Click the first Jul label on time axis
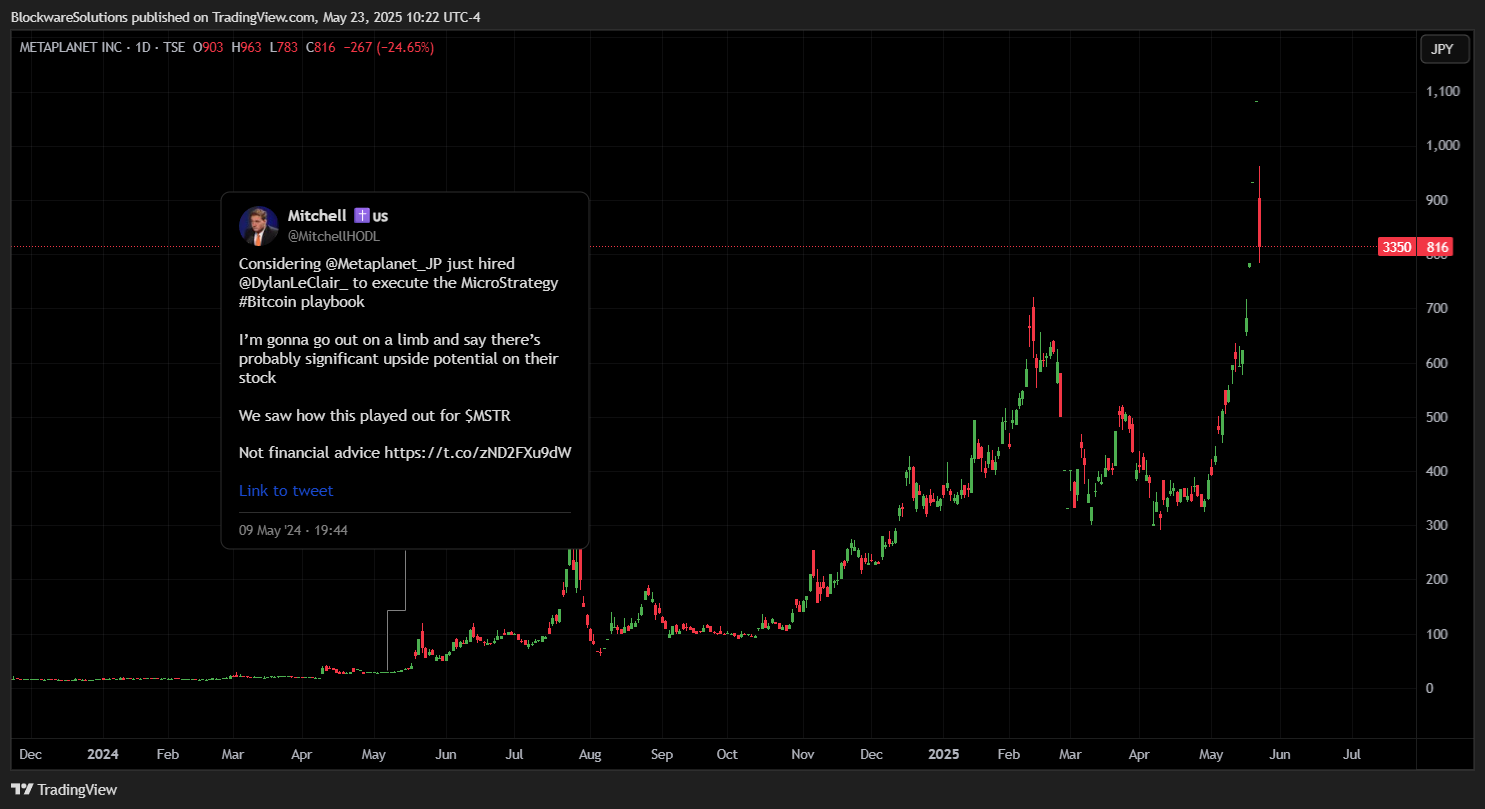The width and height of the screenshot is (1485, 809). (514, 754)
